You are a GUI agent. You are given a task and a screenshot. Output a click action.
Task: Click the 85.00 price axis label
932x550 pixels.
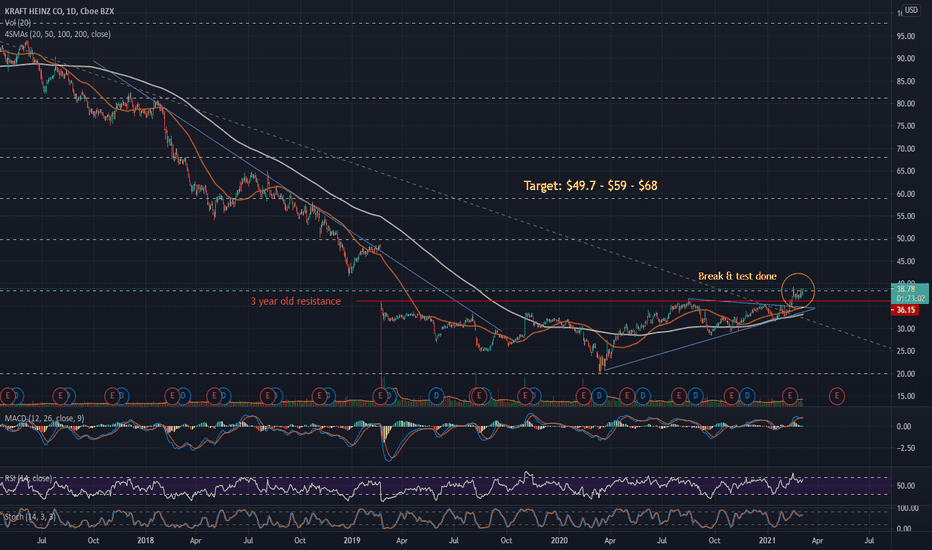pos(906,81)
